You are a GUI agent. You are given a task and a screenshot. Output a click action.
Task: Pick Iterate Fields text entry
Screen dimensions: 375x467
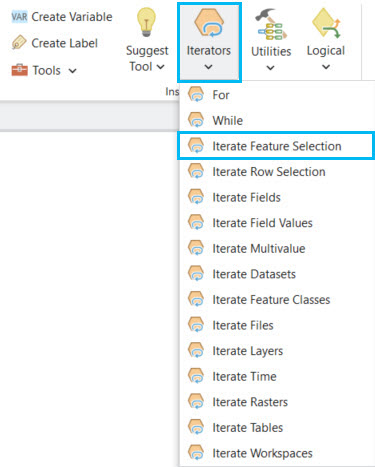click(247, 197)
